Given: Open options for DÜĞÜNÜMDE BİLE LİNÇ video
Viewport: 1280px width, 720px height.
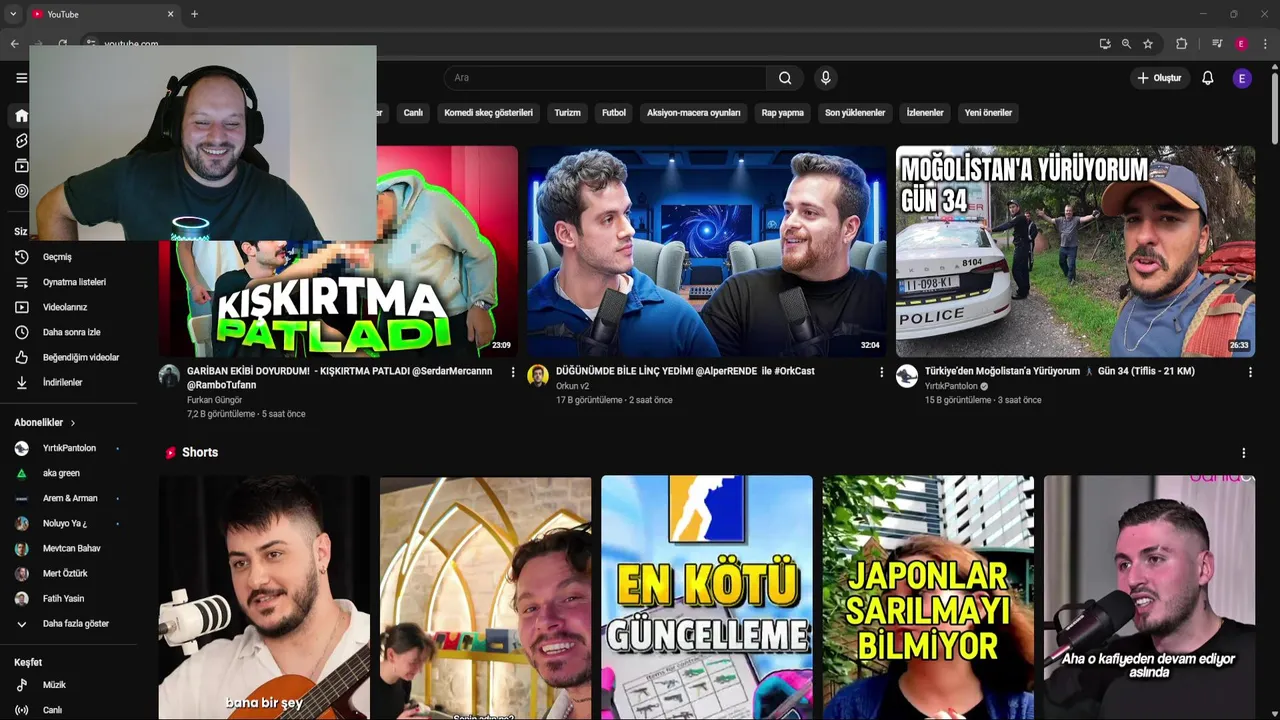Looking at the screenshot, I should tap(881, 372).
